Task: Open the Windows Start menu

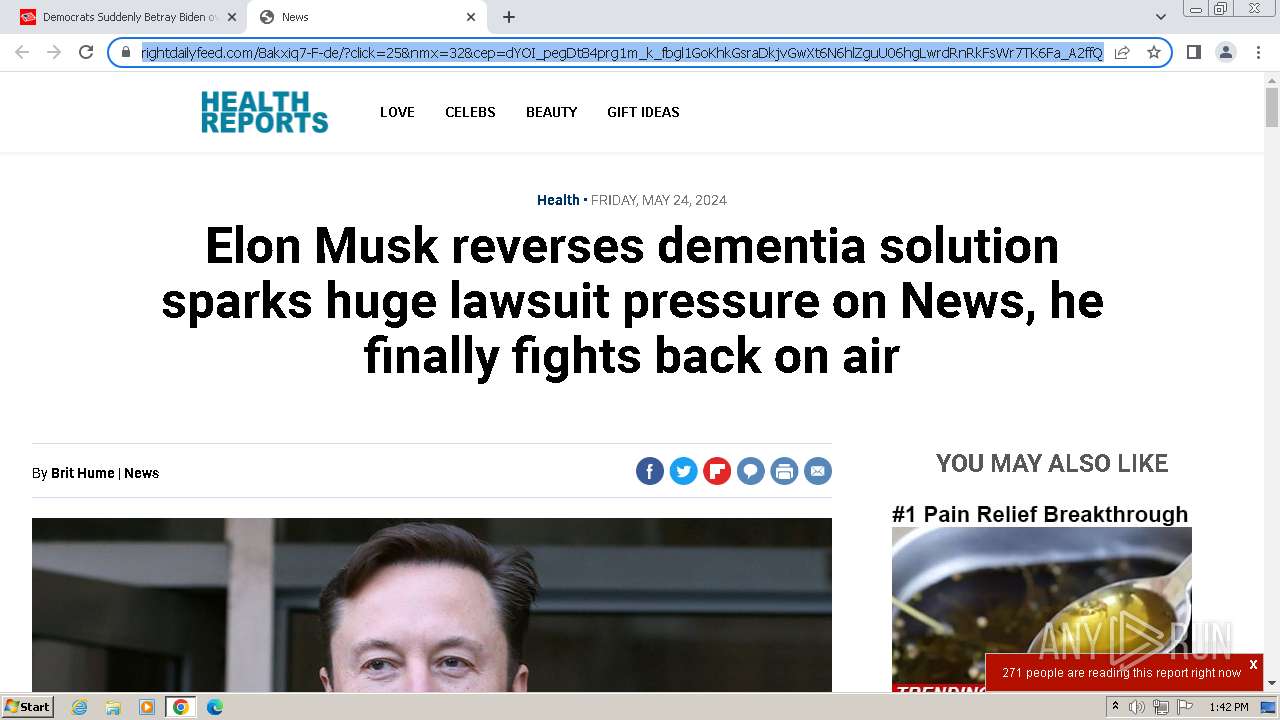Action: pos(27,707)
